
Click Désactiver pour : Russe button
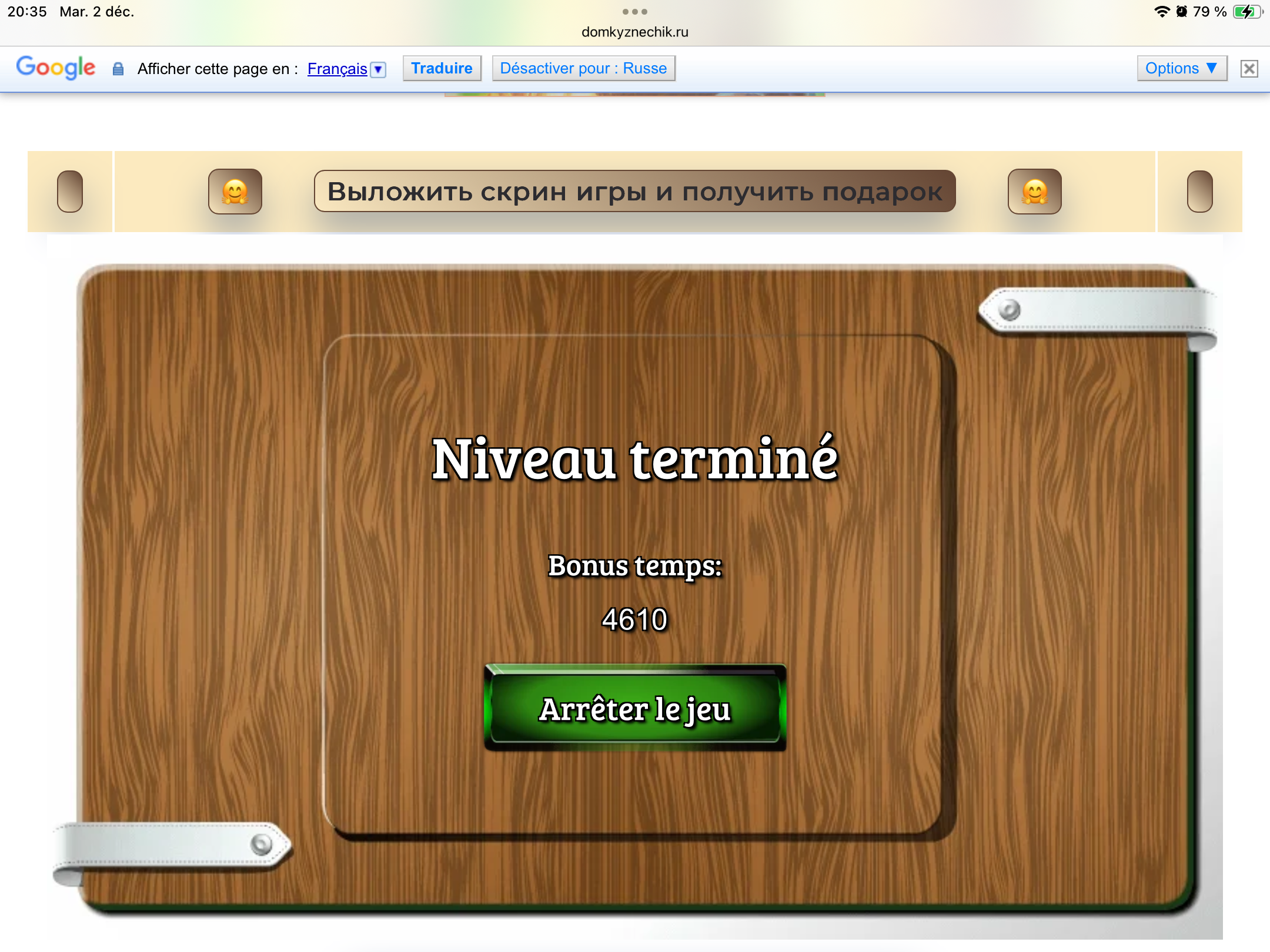(x=583, y=69)
